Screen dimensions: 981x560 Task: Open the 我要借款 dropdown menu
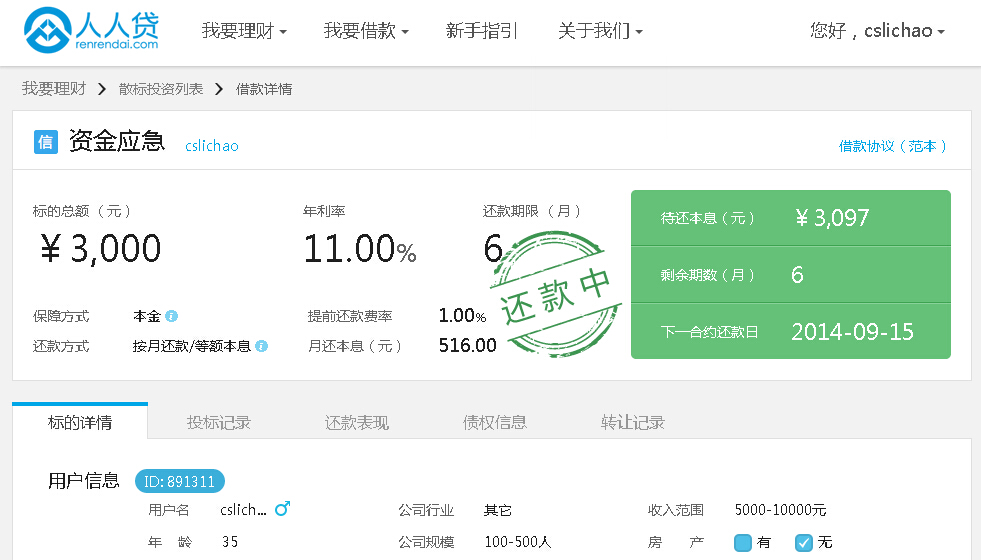tap(366, 31)
